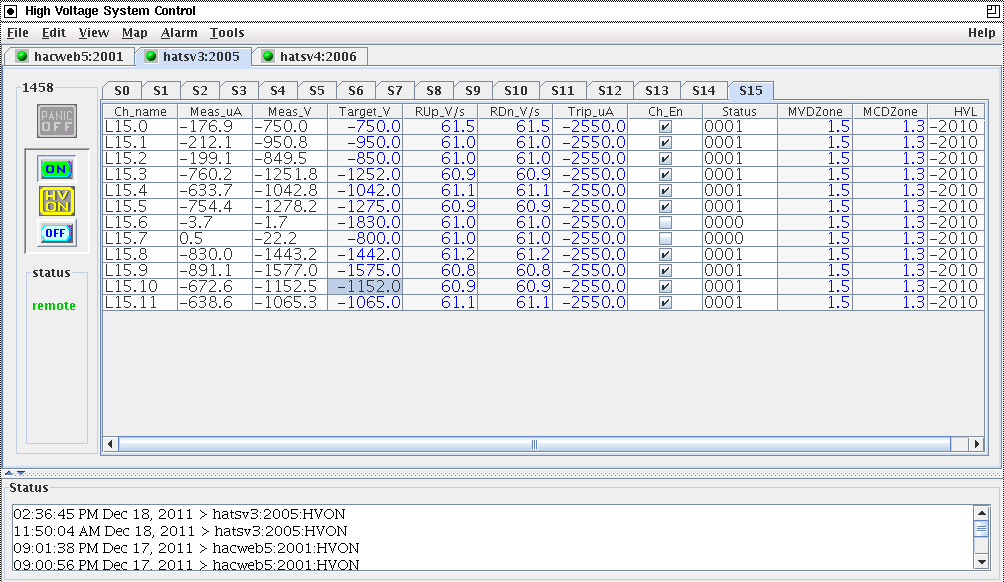Click the RUp_V/s cell for L15.8
Image resolution: width=1004 pixels, height=582 pixels.
pyautogui.click(x=440, y=255)
